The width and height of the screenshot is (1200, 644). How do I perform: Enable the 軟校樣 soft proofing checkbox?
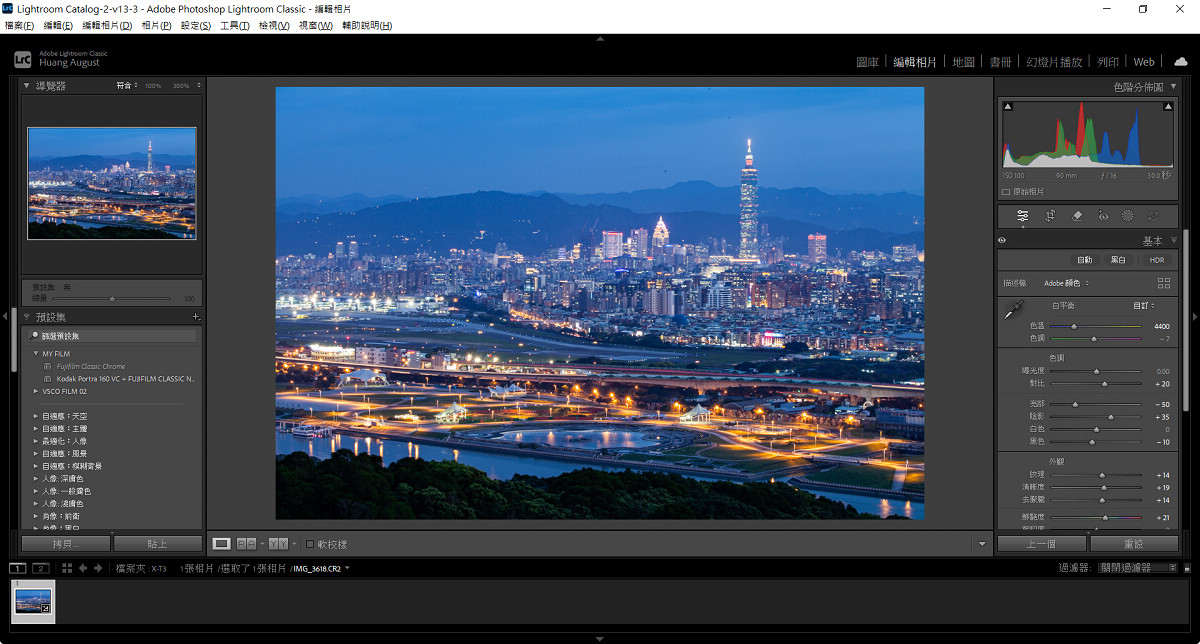click(x=310, y=544)
